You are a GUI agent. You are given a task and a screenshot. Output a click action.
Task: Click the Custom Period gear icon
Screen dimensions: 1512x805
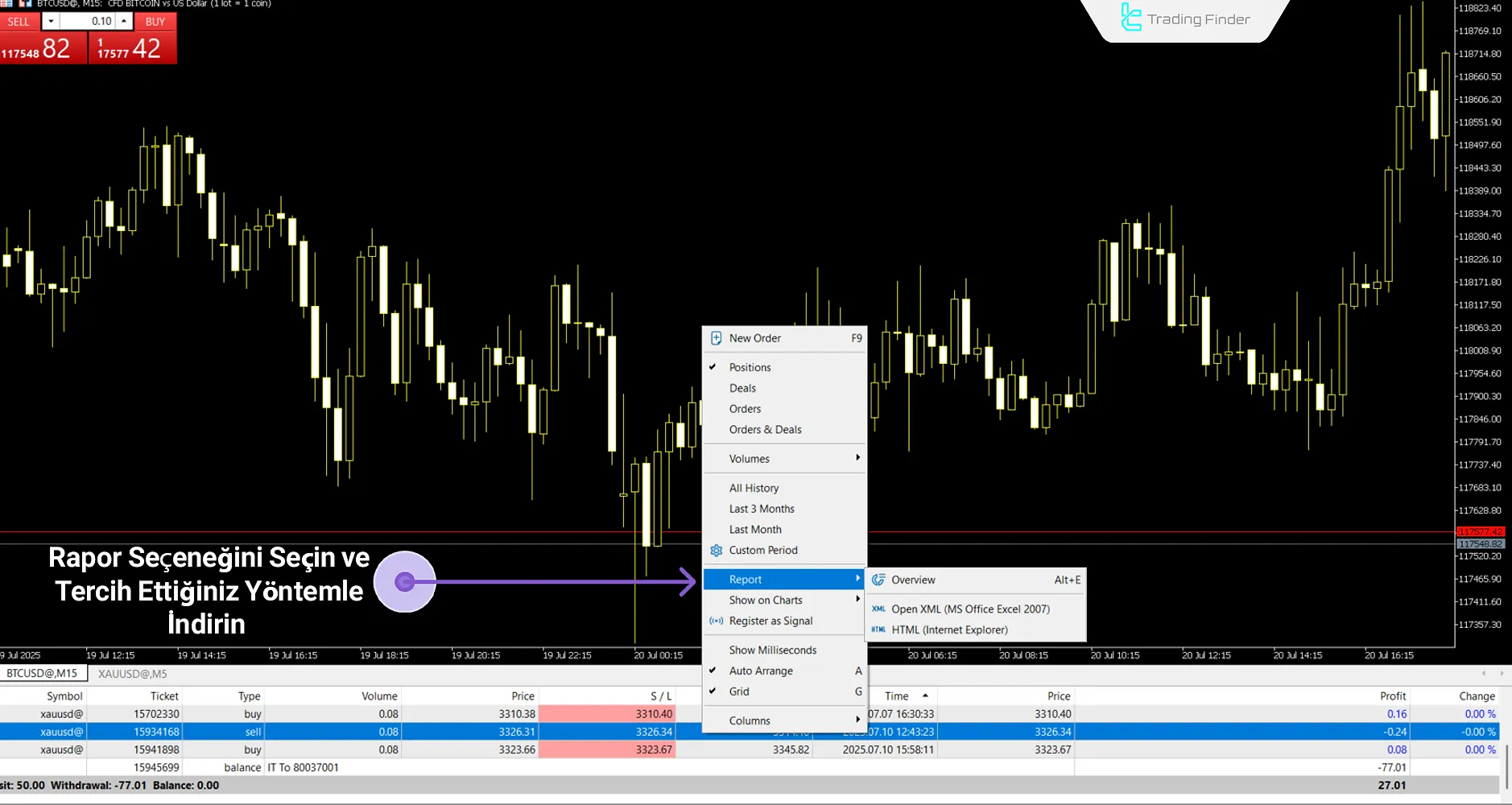716,551
